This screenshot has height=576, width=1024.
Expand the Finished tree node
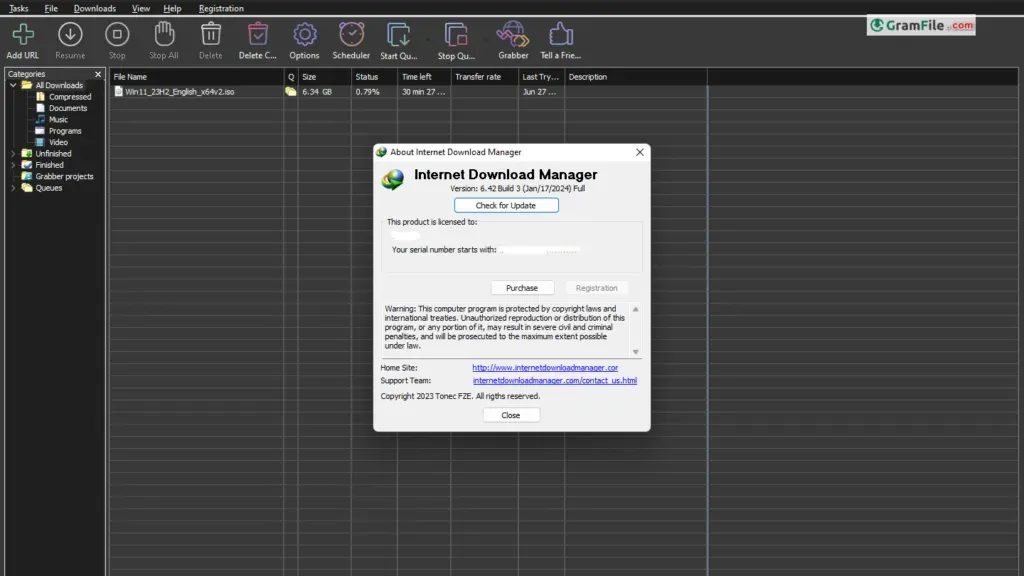[13, 165]
